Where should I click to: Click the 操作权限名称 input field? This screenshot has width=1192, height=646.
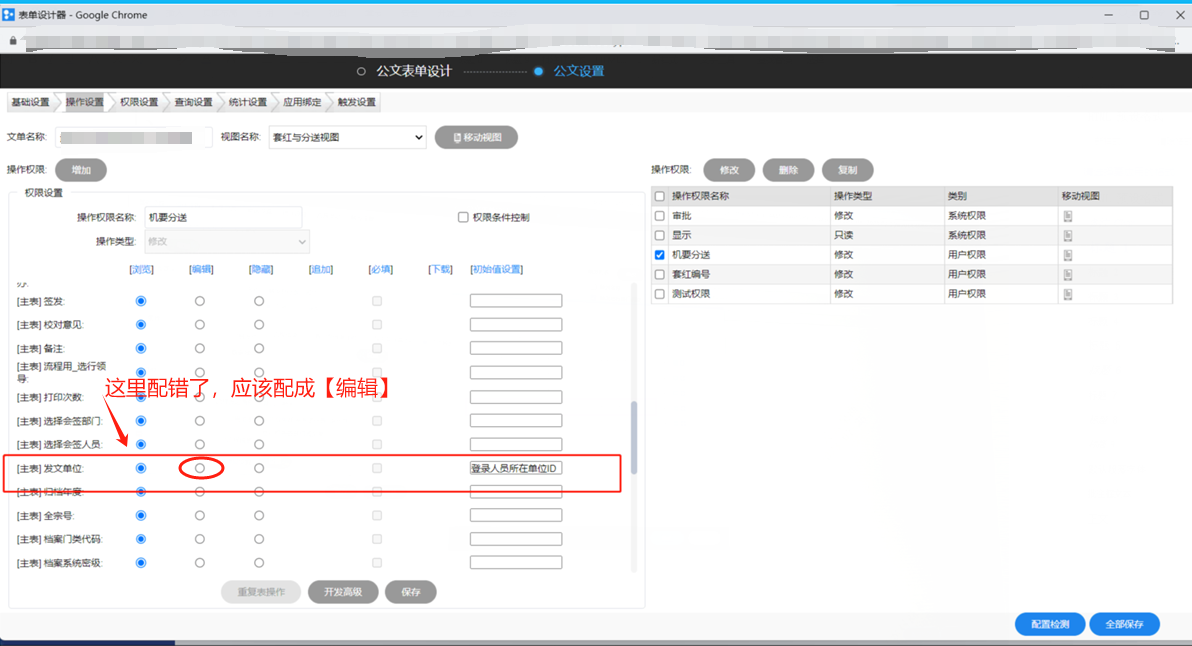click(224, 217)
